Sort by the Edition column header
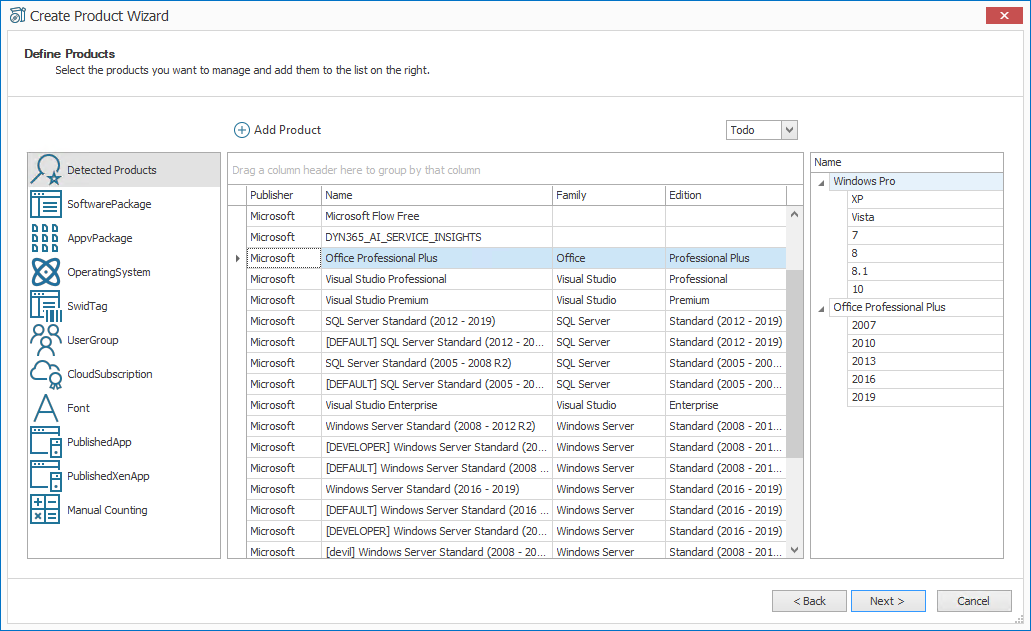Viewport: 1031px width, 631px height. (x=726, y=195)
